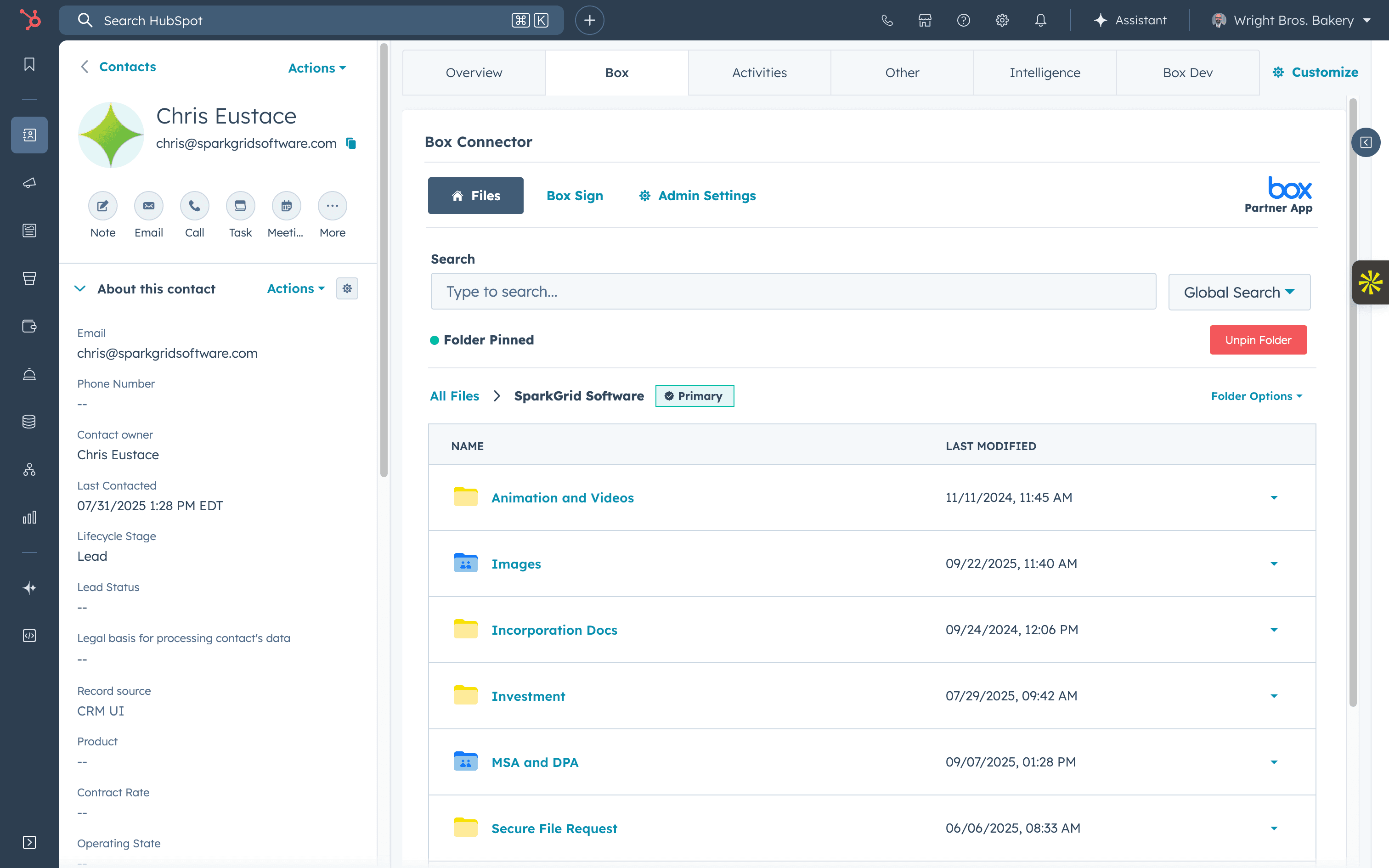Open the Folder Options dropdown
Screen dimensions: 1389x868
tap(1256, 396)
